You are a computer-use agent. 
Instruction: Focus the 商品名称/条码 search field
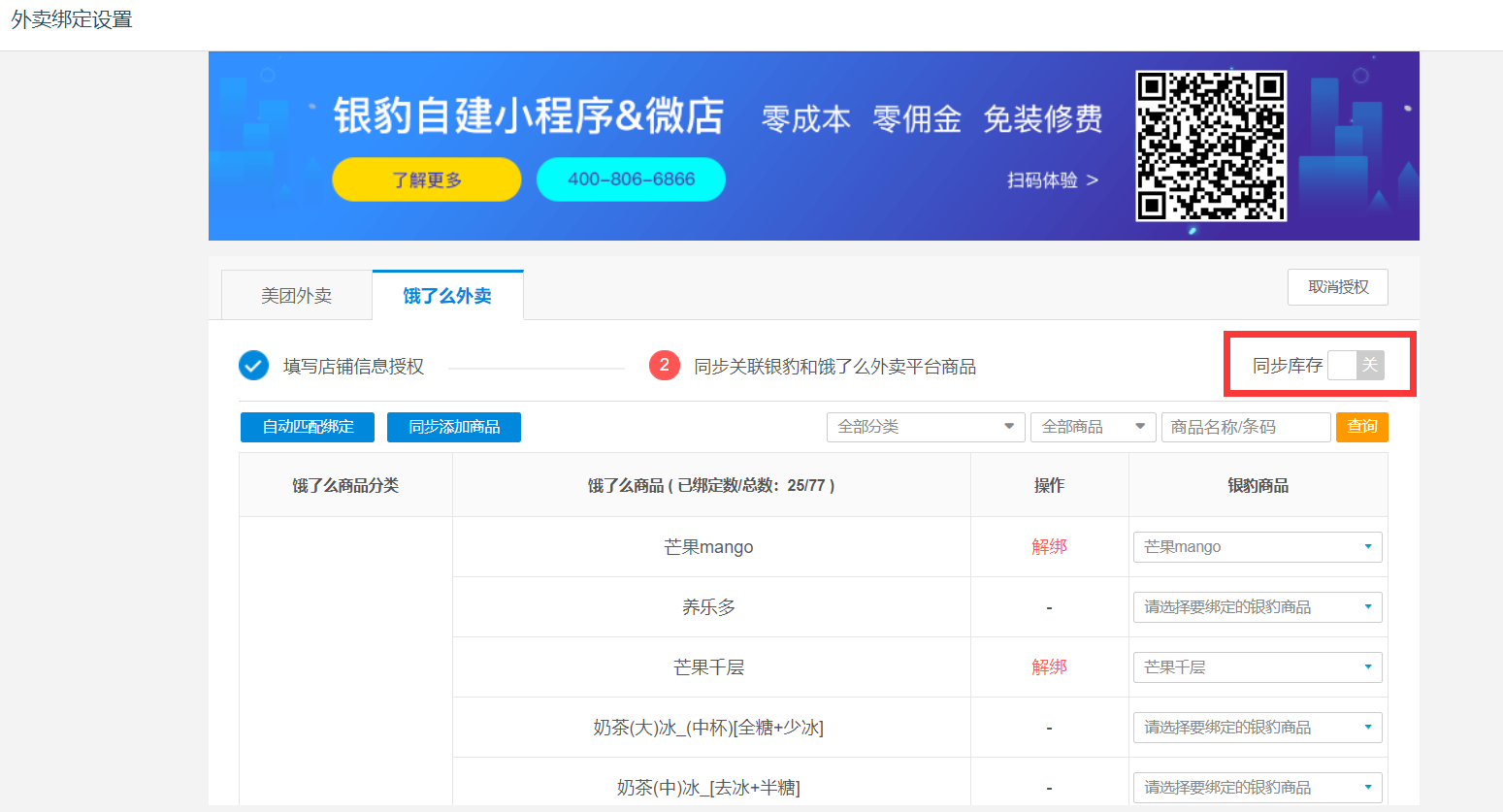pos(1245,427)
